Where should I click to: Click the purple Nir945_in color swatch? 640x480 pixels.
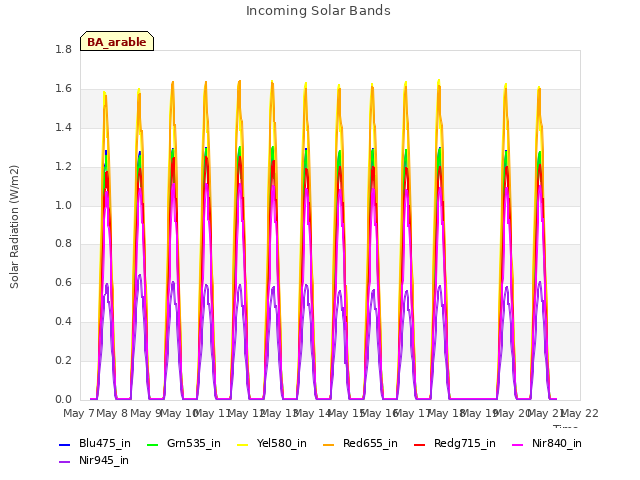click(x=65, y=462)
